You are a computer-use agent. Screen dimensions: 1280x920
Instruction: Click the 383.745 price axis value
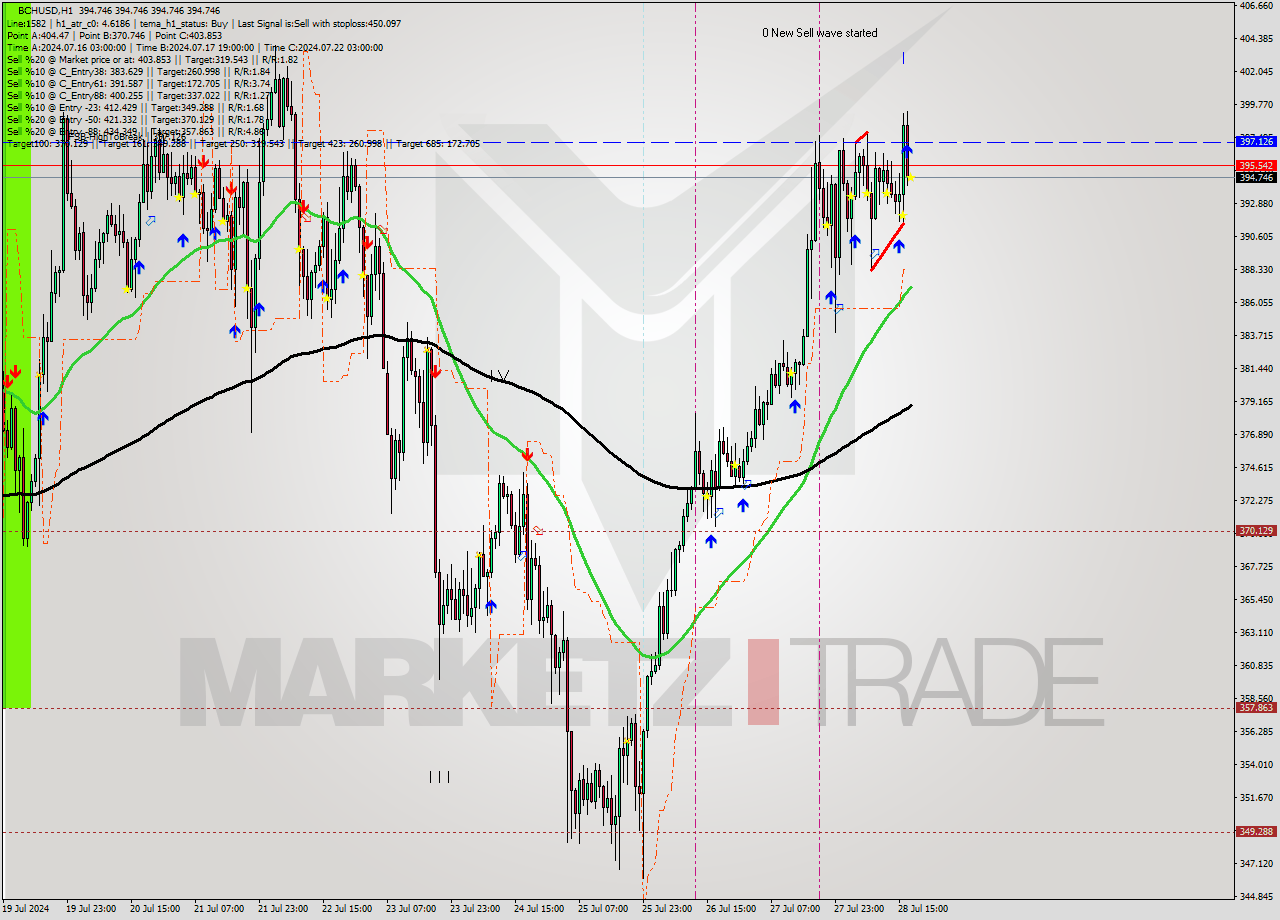[x=1255, y=335]
